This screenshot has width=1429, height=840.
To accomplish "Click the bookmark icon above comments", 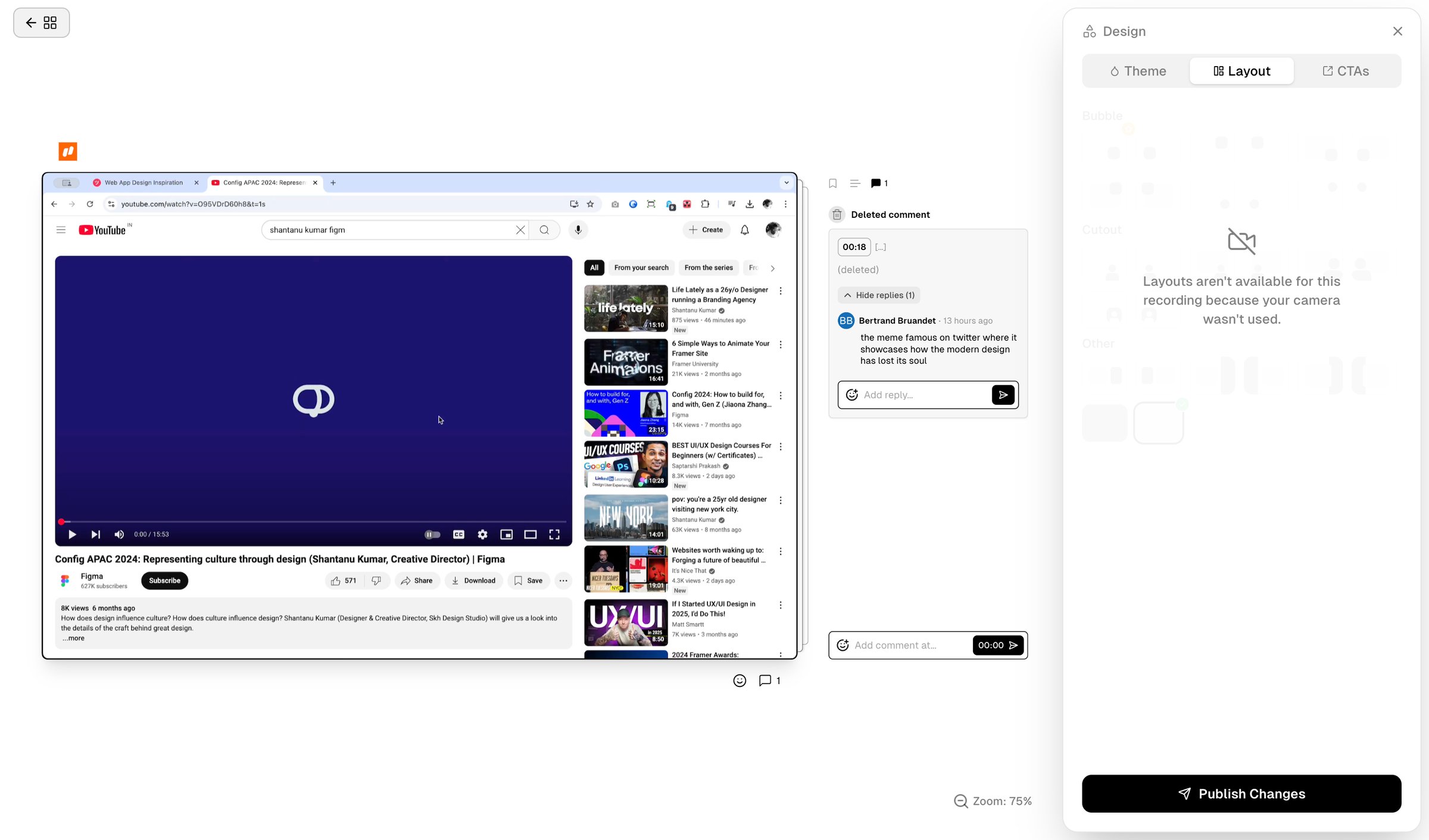I will click(x=833, y=183).
